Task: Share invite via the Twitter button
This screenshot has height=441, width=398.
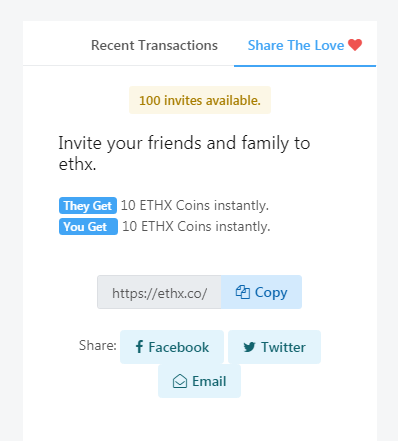Action: coord(274,347)
